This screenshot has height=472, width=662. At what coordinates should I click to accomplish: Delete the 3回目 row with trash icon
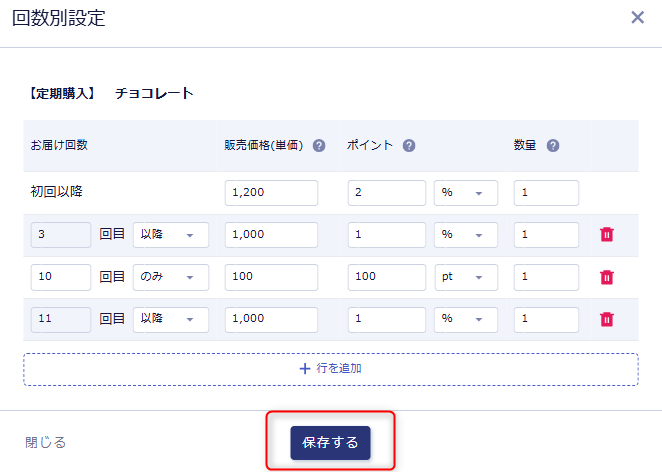tap(606, 234)
